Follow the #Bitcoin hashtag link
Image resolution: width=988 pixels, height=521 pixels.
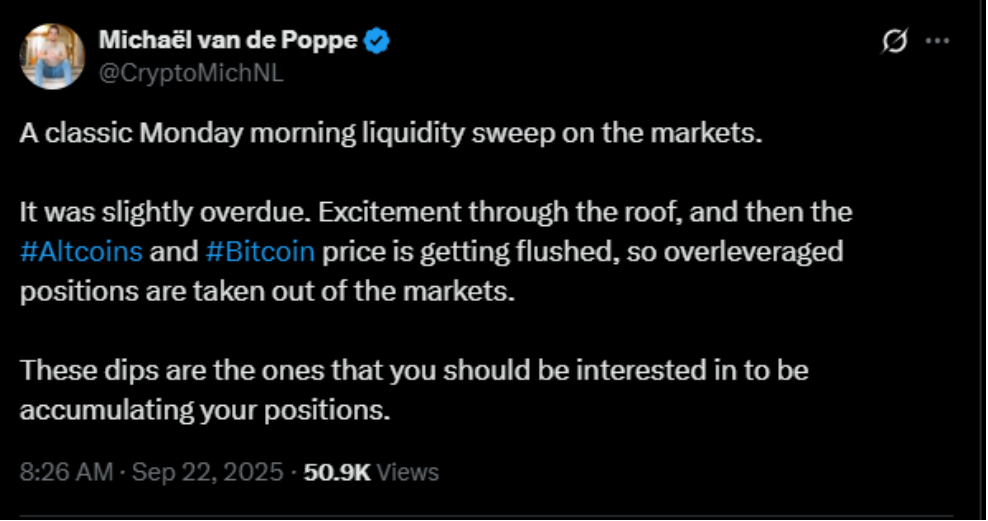click(261, 251)
